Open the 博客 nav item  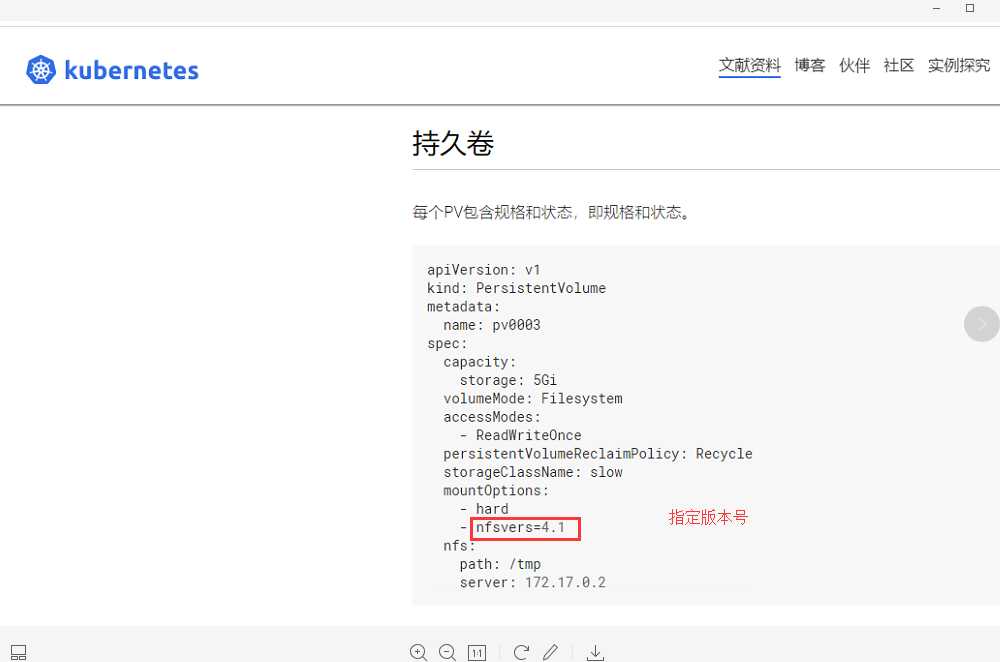click(810, 65)
